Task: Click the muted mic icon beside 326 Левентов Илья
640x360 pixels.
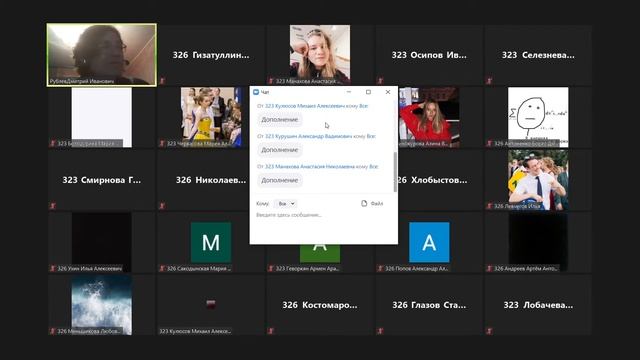Action: tap(489, 206)
